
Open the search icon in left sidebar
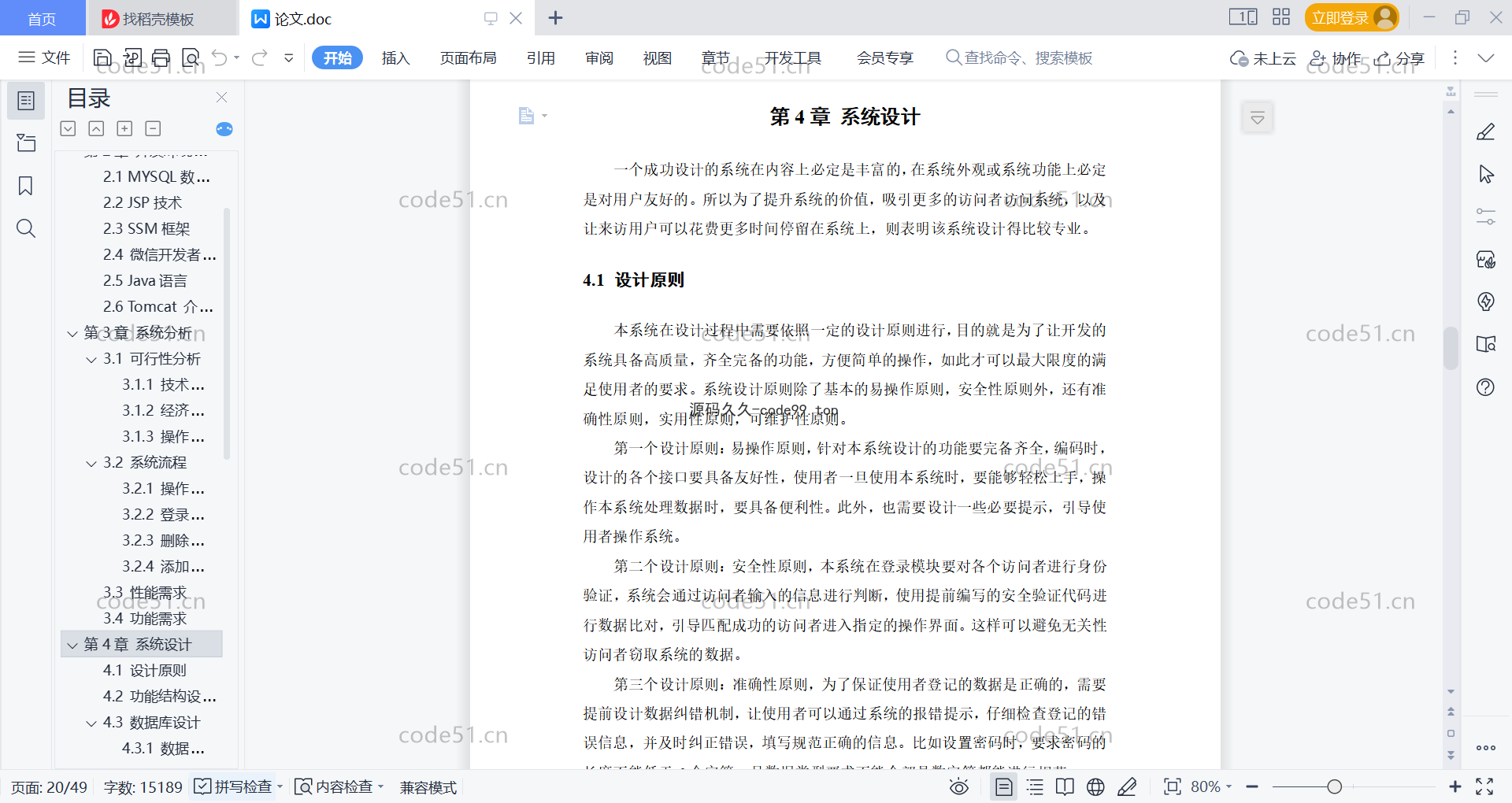tap(26, 228)
